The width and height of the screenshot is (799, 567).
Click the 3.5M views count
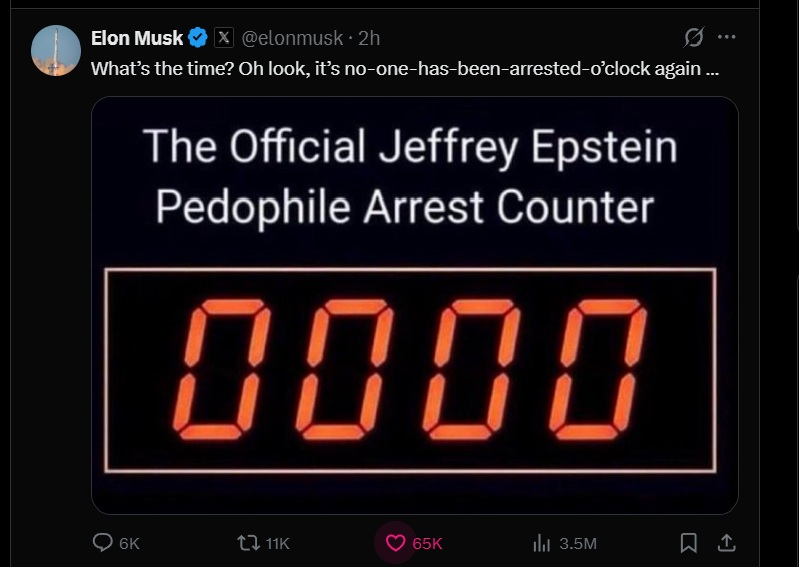pyautogui.click(x=578, y=543)
